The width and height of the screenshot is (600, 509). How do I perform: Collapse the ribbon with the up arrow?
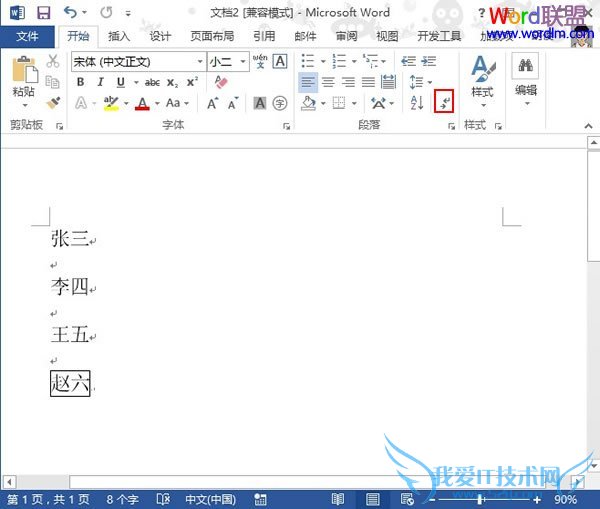tap(589, 126)
